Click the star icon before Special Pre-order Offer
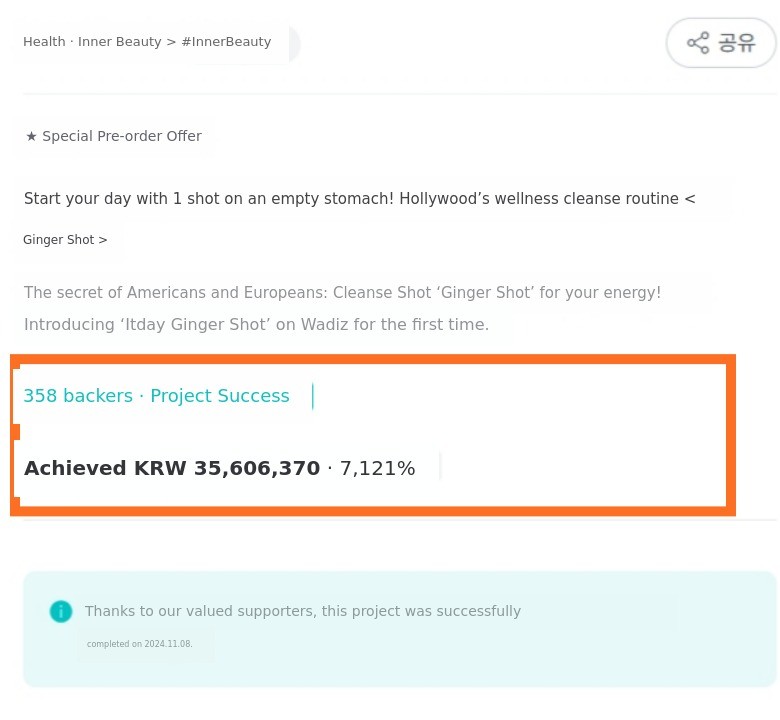Image resolution: width=780 pixels, height=720 pixels. tap(32, 136)
